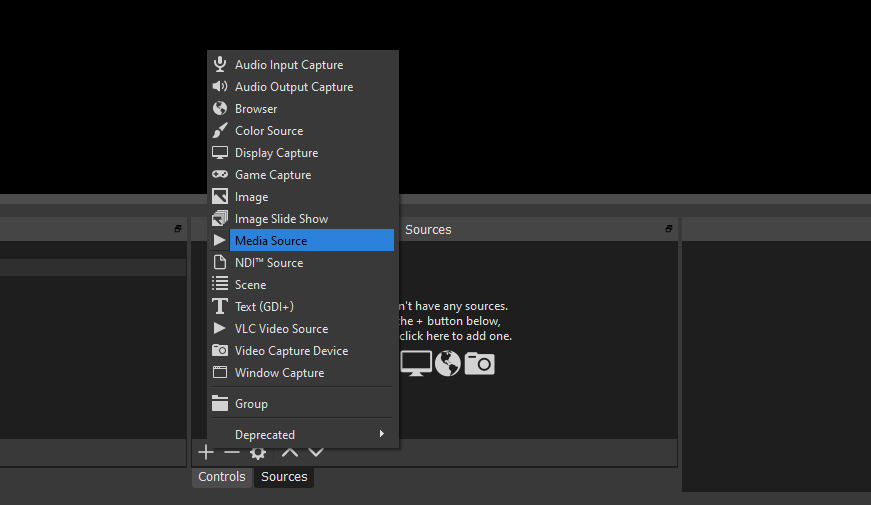The width and height of the screenshot is (871, 505).
Task: Undock the Sources panel using float icon
Action: click(669, 229)
